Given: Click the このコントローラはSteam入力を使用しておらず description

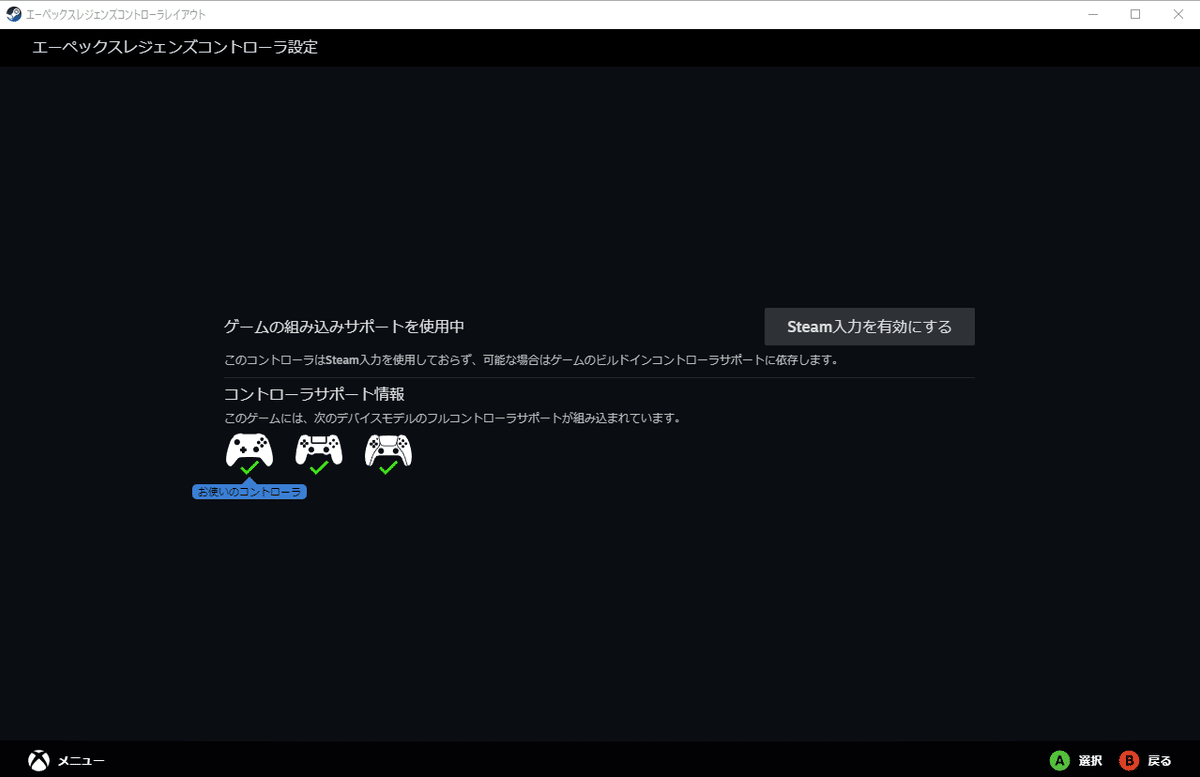Looking at the screenshot, I should (x=531, y=359).
